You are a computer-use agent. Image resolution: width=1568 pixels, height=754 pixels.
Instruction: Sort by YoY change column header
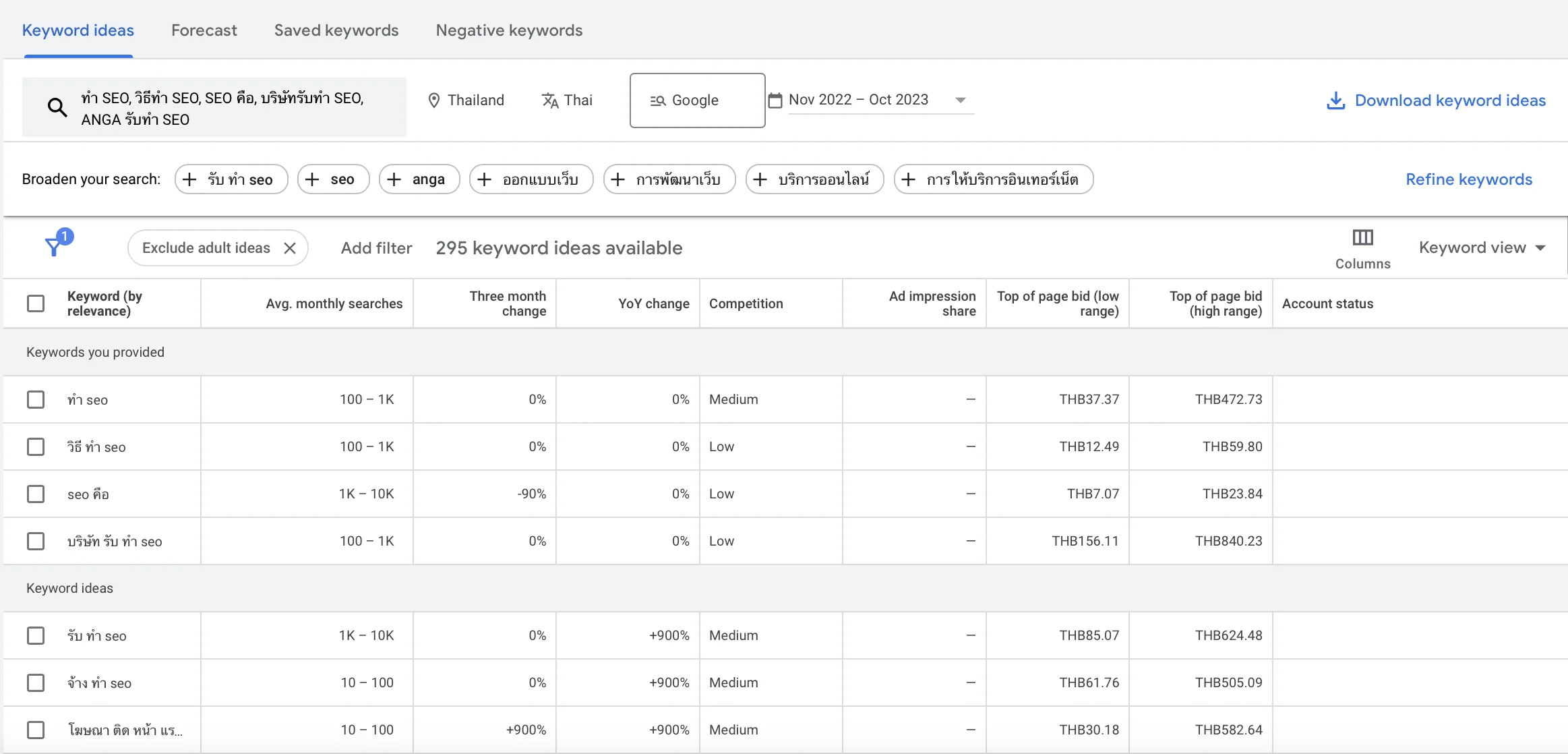[654, 303]
